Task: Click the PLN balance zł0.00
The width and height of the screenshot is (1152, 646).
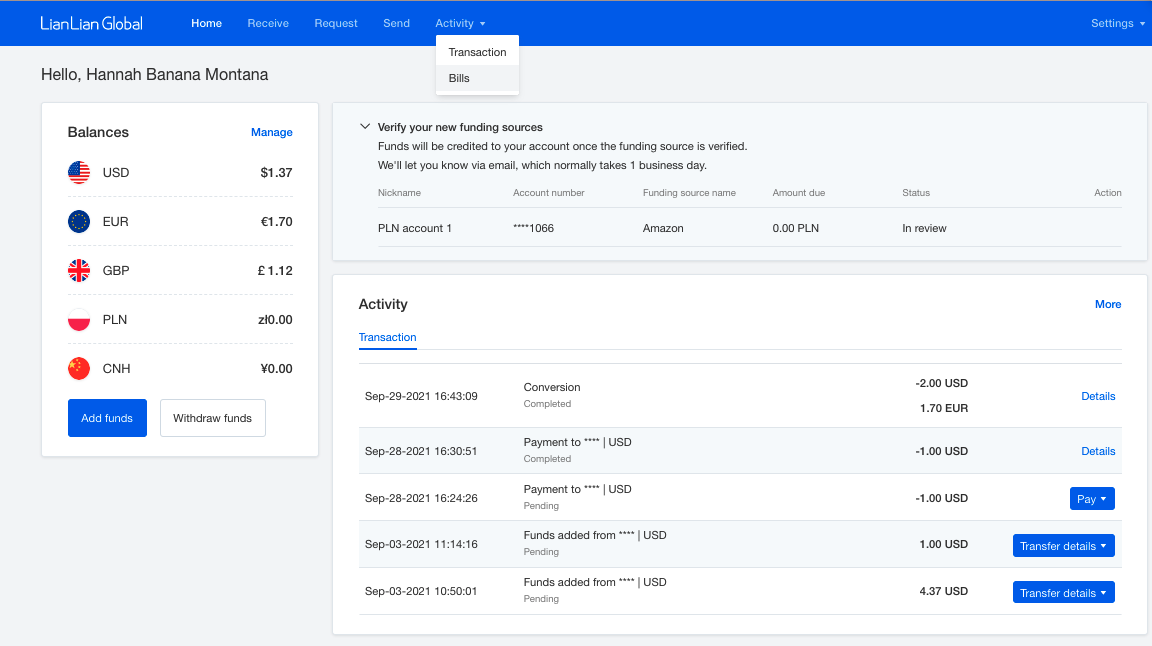Action: tap(275, 320)
